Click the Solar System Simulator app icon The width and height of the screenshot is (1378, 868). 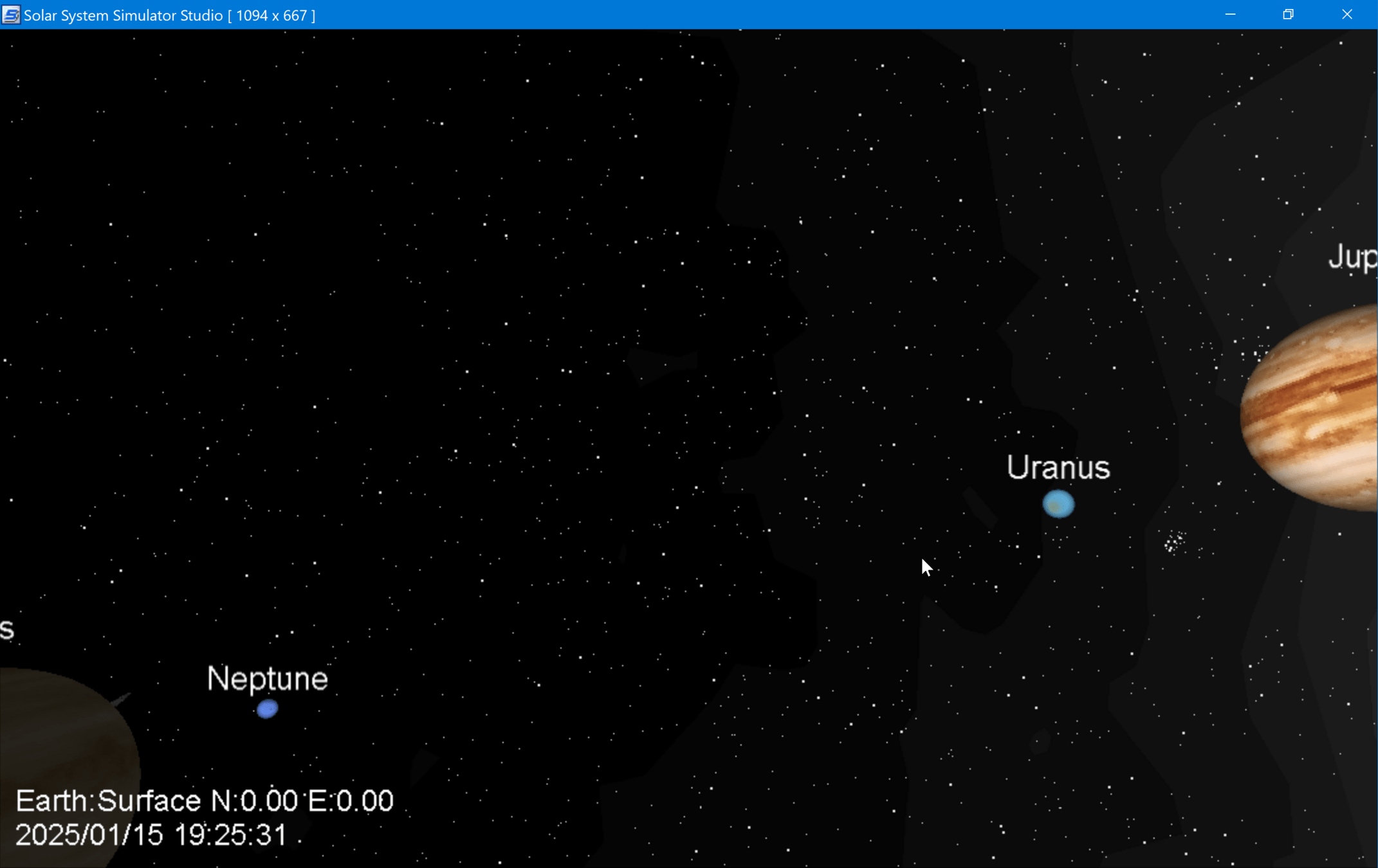(x=11, y=15)
